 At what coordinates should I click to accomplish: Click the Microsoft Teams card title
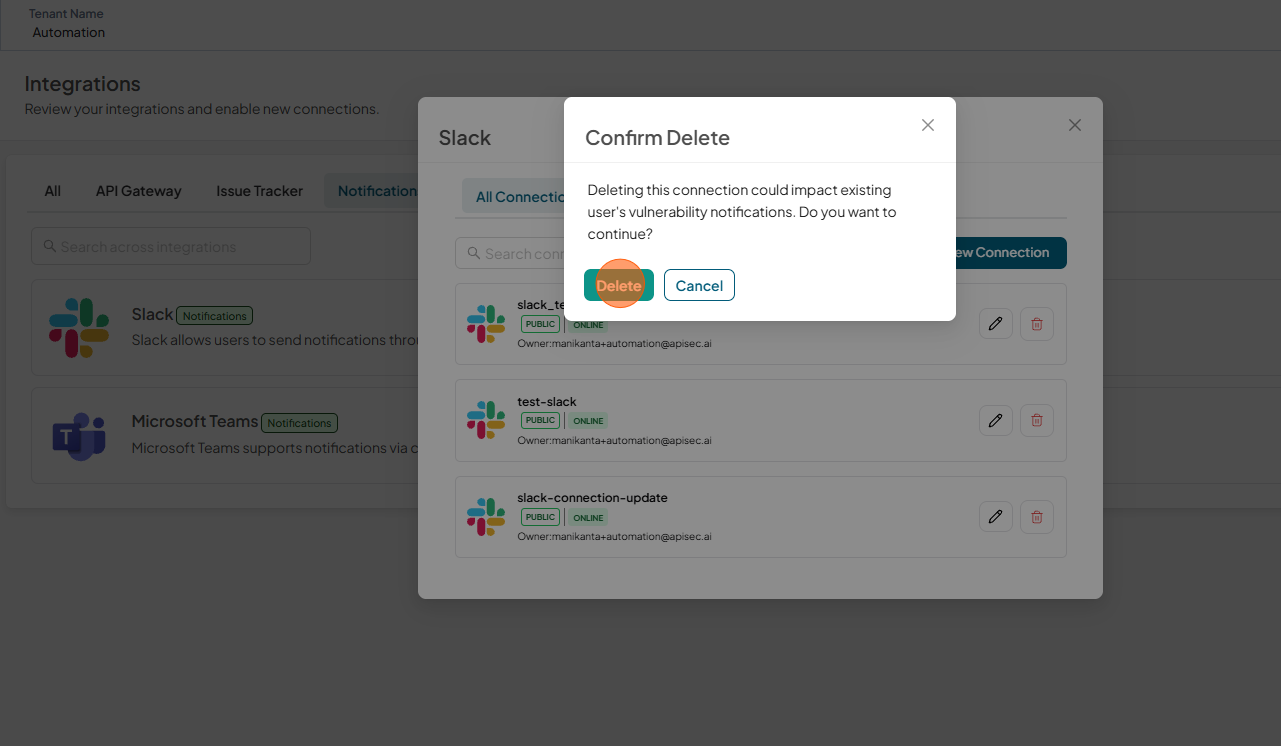[x=195, y=421]
